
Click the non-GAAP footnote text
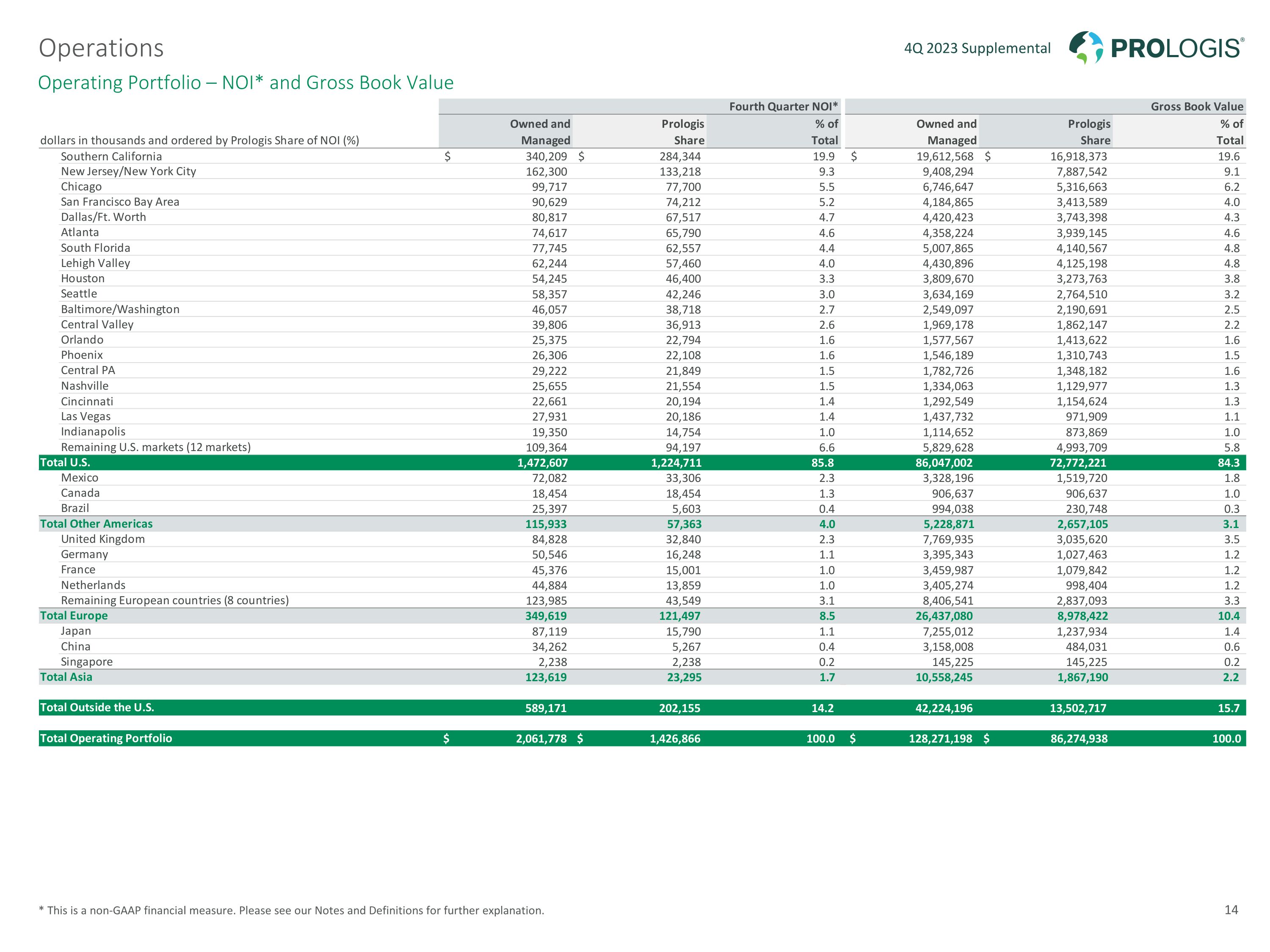click(x=291, y=910)
